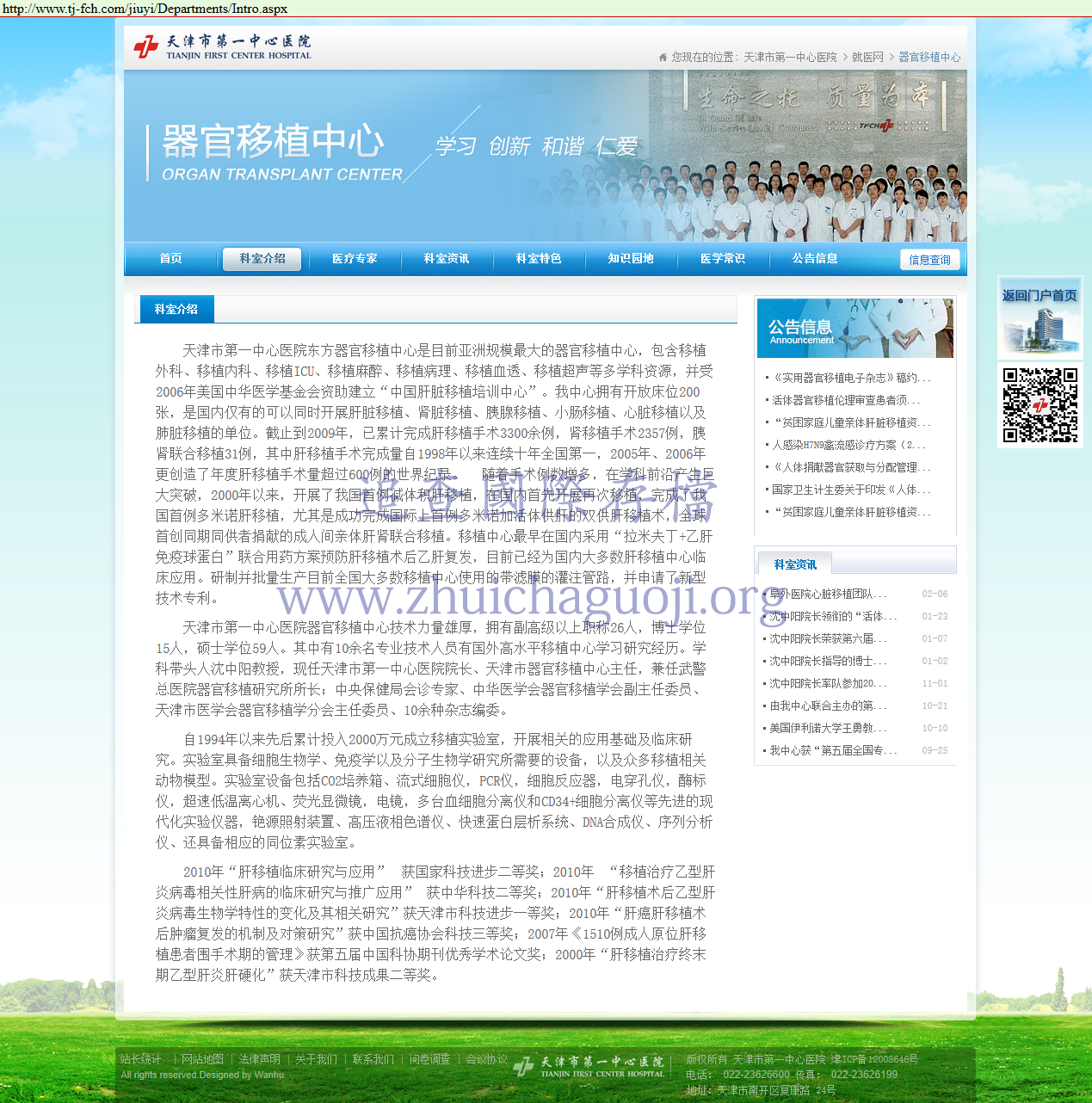Open the 美国伊利诺大学王勇教 news item
Image resolution: width=1092 pixels, height=1103 pixels.
(x=827, y=729)
